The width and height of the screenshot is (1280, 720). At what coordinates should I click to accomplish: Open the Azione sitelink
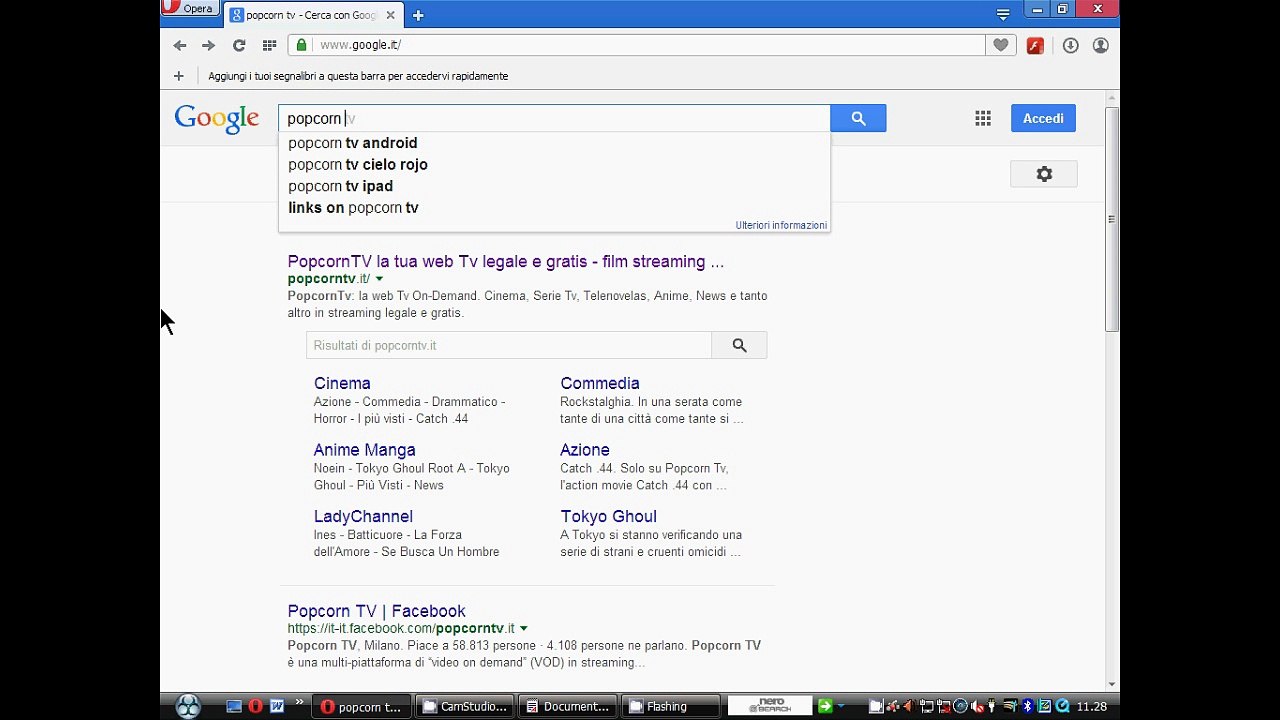pyautogui.click(x=585, y=450)
